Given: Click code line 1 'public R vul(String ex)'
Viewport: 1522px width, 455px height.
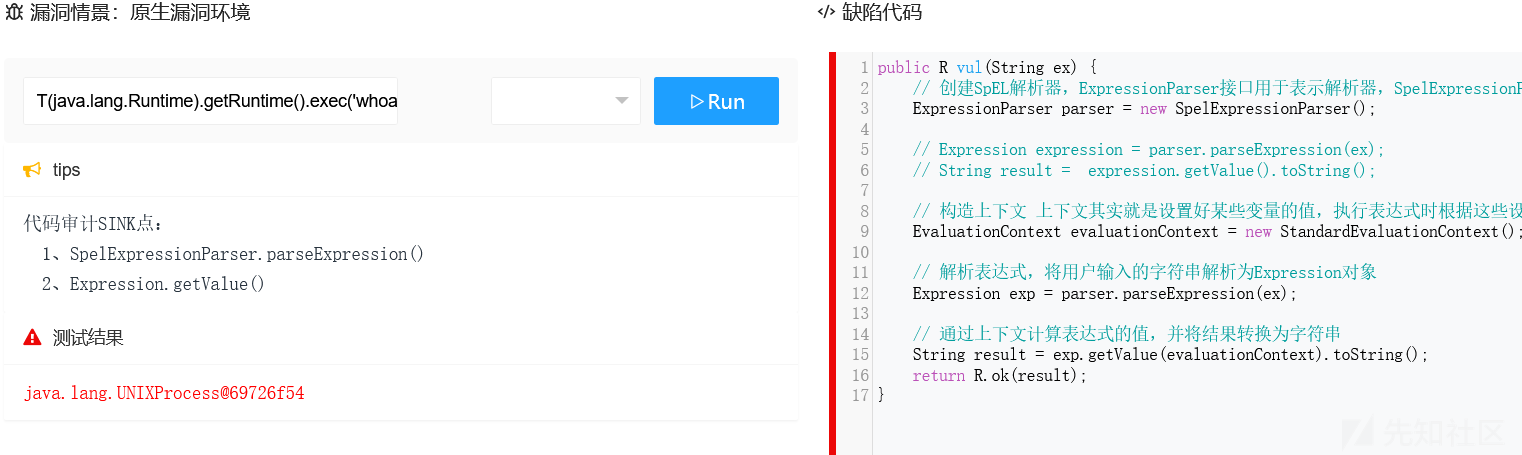Looking at the screenshot, I should pos(987,68).
